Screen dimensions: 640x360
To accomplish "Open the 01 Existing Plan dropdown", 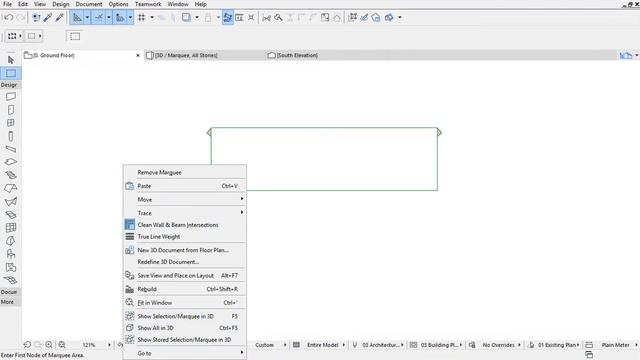I will tap(558, 345).
